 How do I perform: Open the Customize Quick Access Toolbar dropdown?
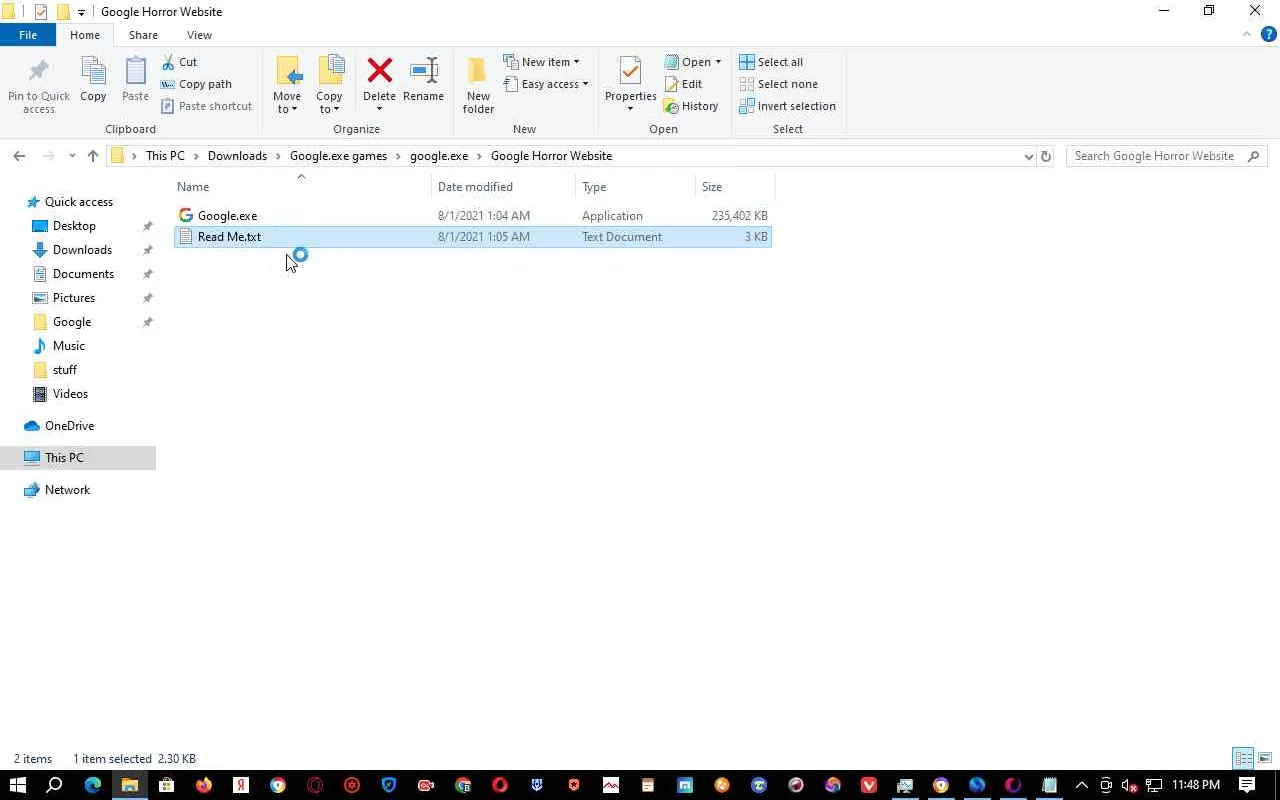click(x=82, y=12)
